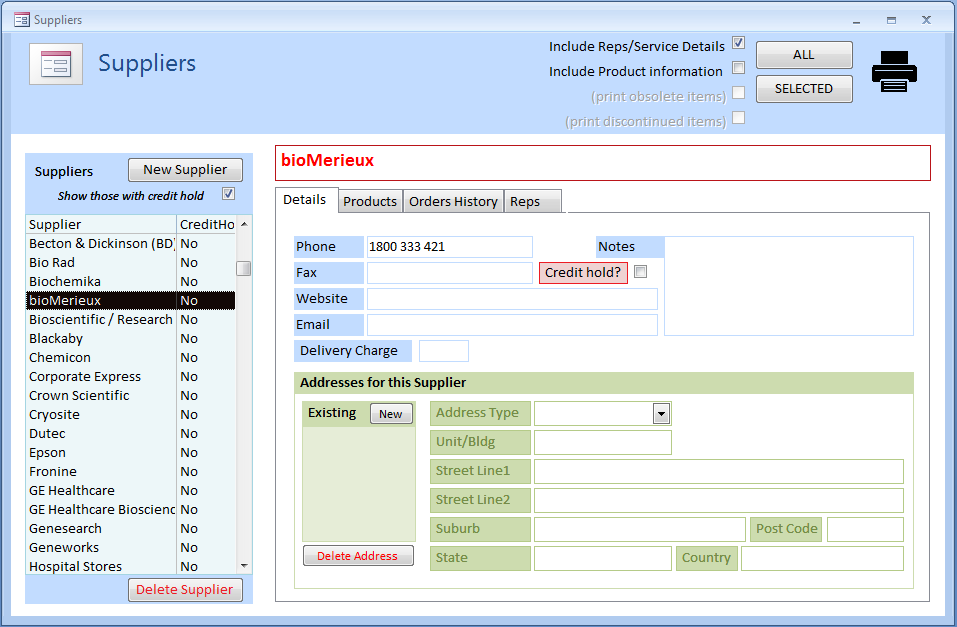Viewport: 957px width, 627px height.
Task: Select Chemicon in the supplier list
Action: pyautogui.click(x=60, y=357)
